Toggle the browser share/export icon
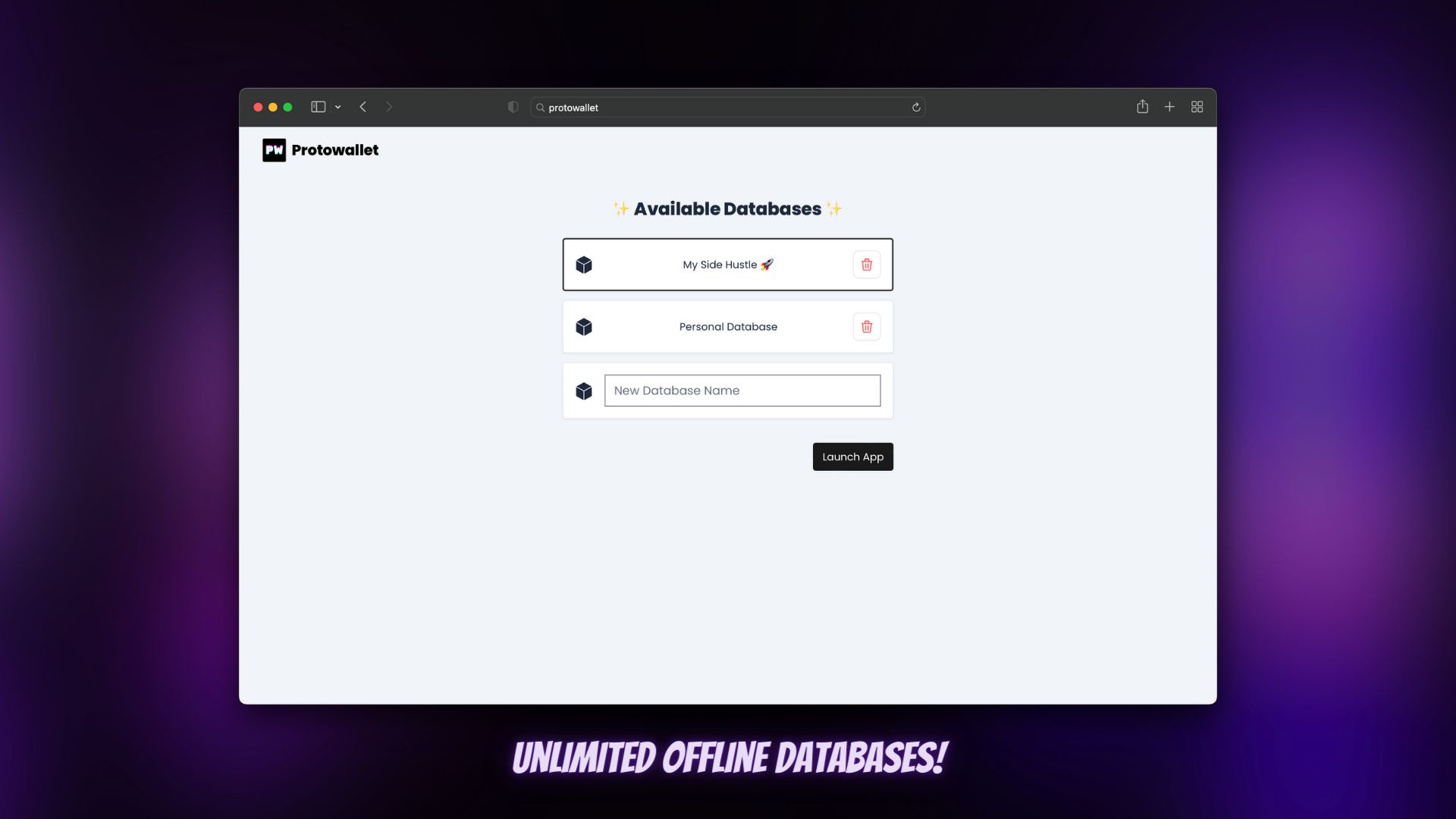Screen dimensions: 1456x819 pyautogui.click(x=1143, y=107)
